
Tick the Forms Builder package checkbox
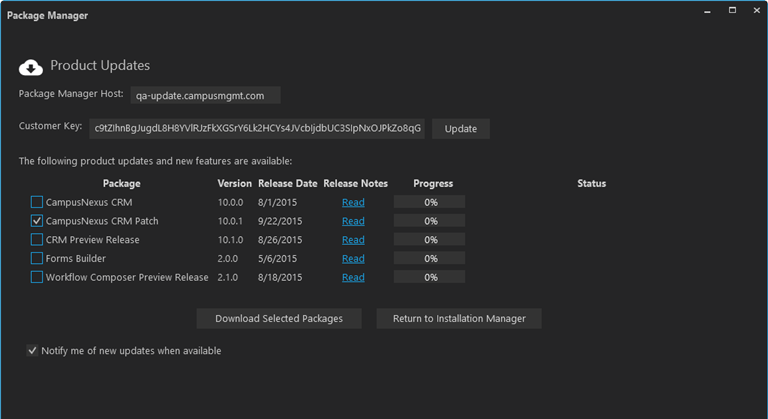coord(37,258)
